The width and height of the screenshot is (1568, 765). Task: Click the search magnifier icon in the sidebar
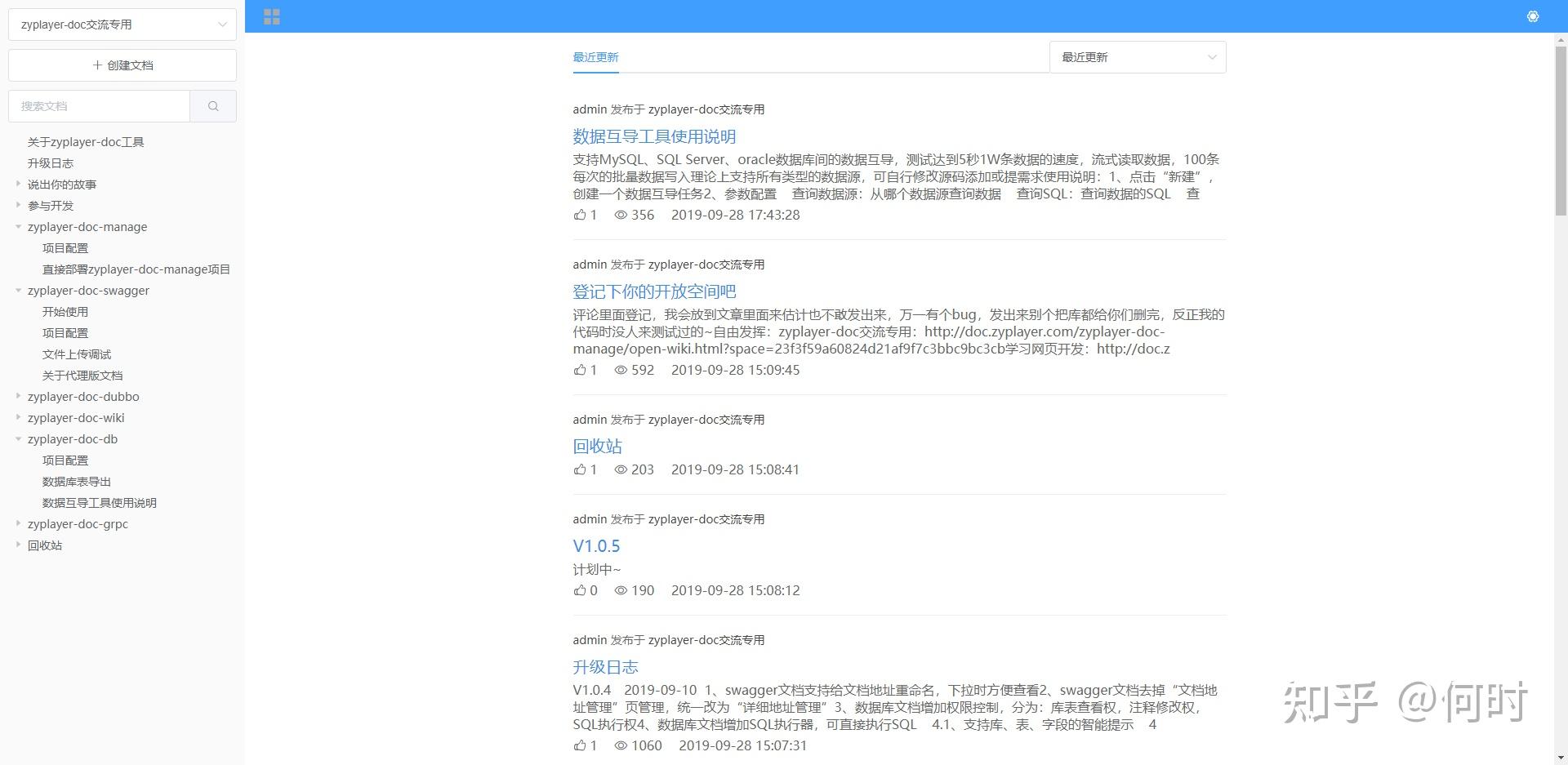click(x=213, y=106)
